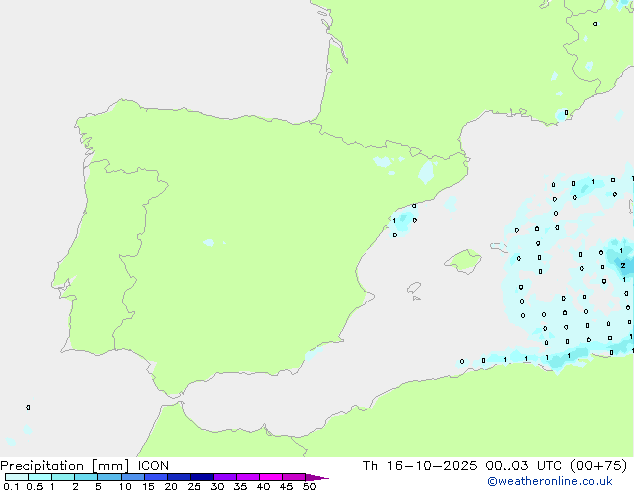Click the '15' legend scale label
634x490 pixels.
coord(148,486)
